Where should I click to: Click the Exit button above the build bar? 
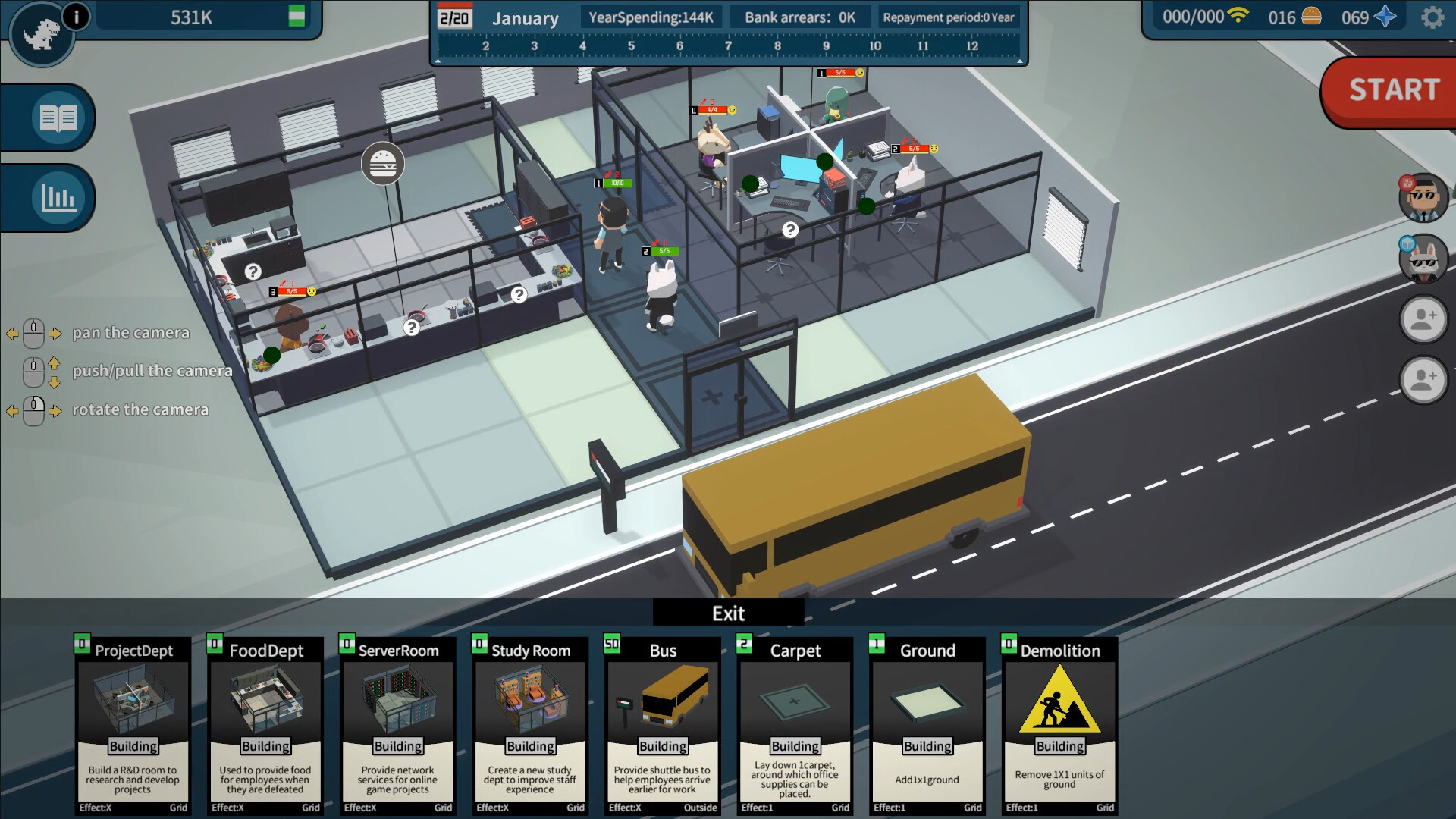pos(727,613)
